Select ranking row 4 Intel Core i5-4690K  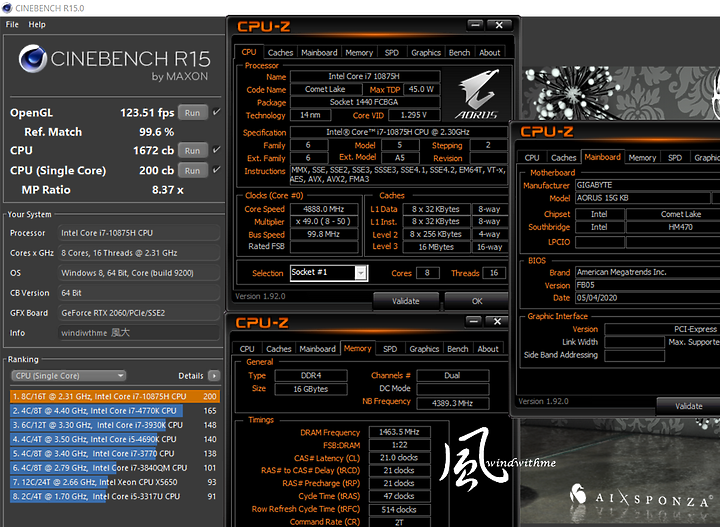115,439
